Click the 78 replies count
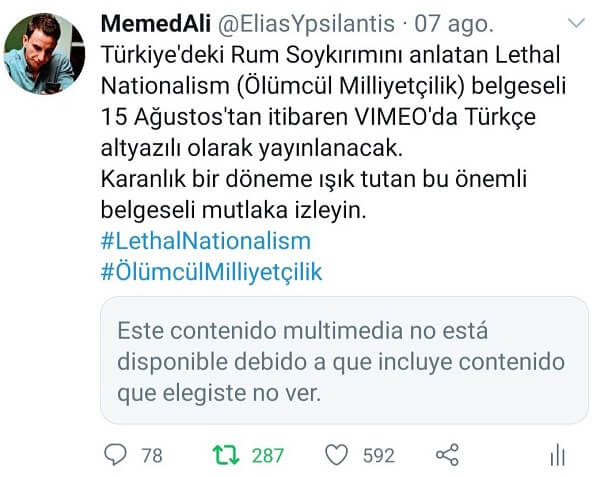Viewport: 600px width, 477px height. tap(152, 456)
